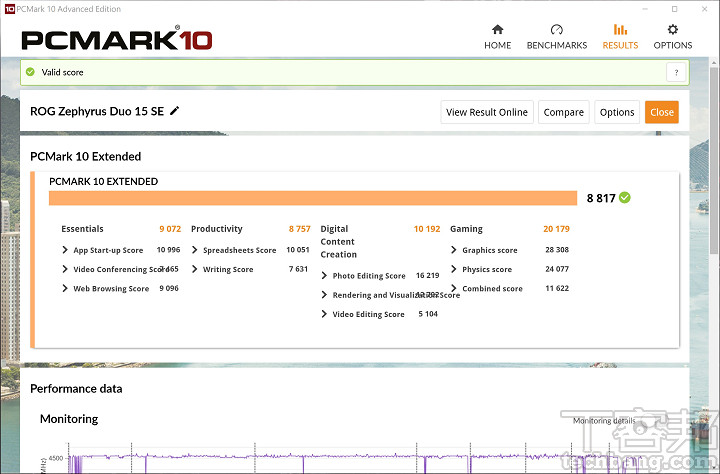Viewport: 720px width, 474px height.
Task: Click the Digital Content Creation score 10 192
Action: (427, 229)
